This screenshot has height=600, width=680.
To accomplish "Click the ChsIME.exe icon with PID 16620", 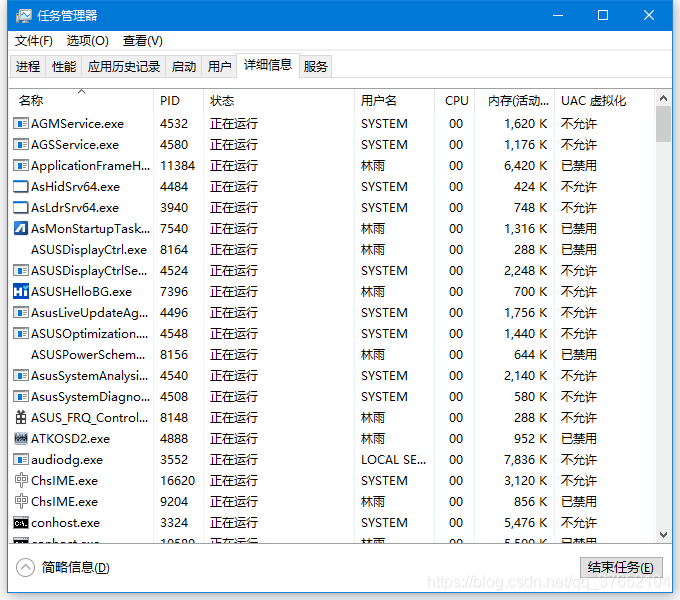I will tap(21, 480).
